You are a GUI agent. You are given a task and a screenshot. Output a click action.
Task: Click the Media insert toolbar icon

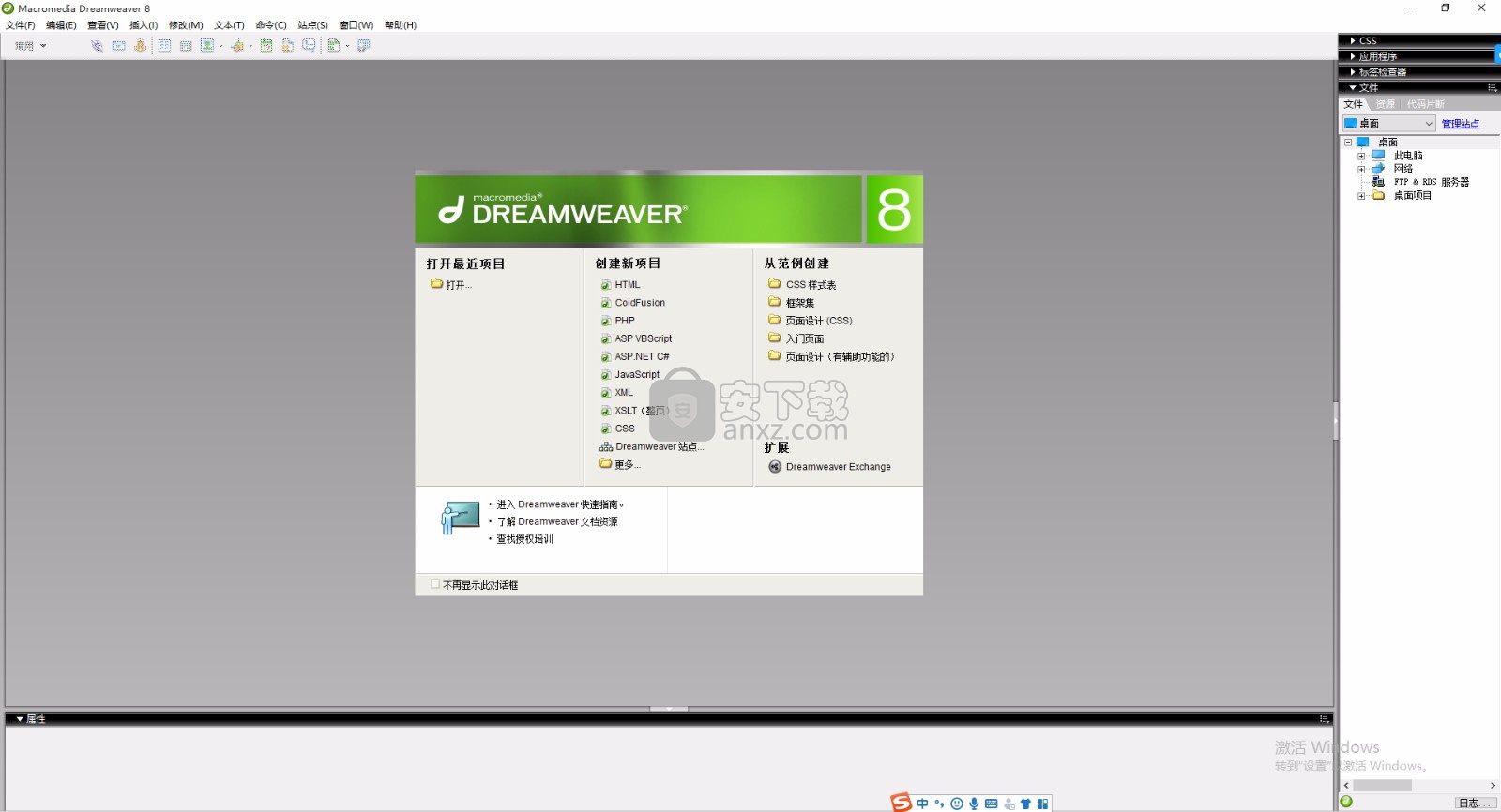(237, 46)
